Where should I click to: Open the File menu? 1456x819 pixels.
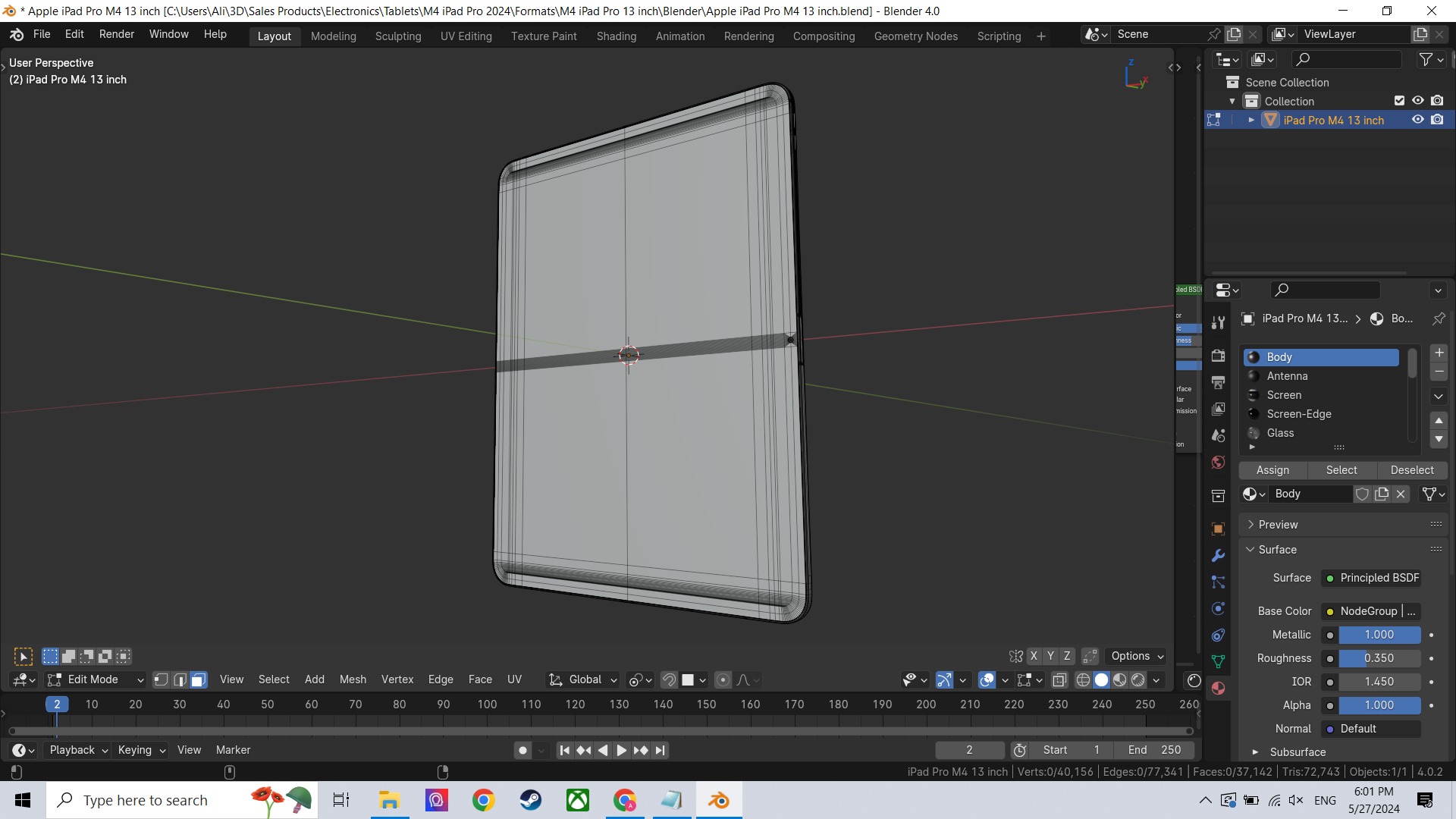[x=42, y=34]
